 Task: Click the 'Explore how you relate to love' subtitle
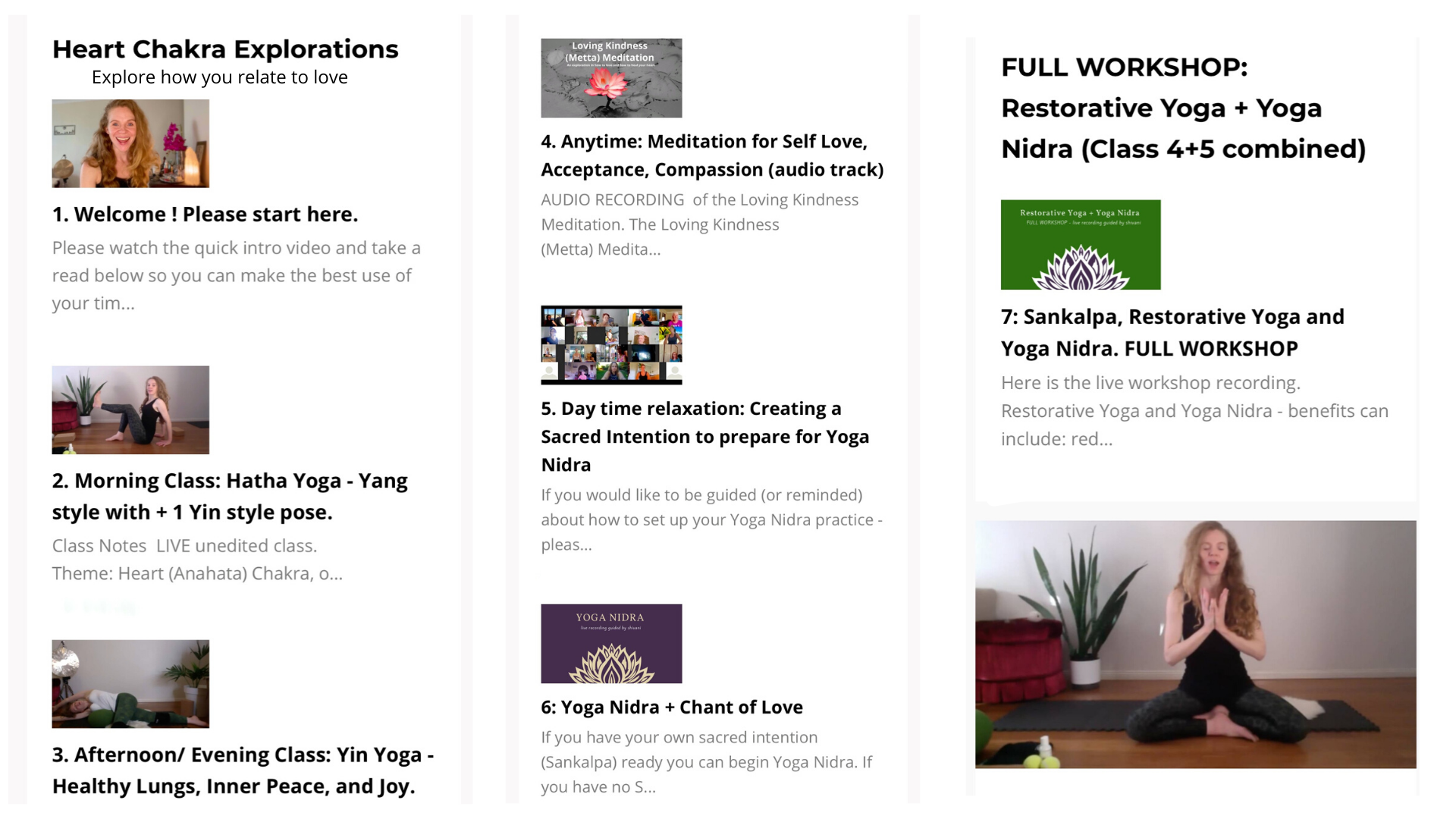point(220,77)
